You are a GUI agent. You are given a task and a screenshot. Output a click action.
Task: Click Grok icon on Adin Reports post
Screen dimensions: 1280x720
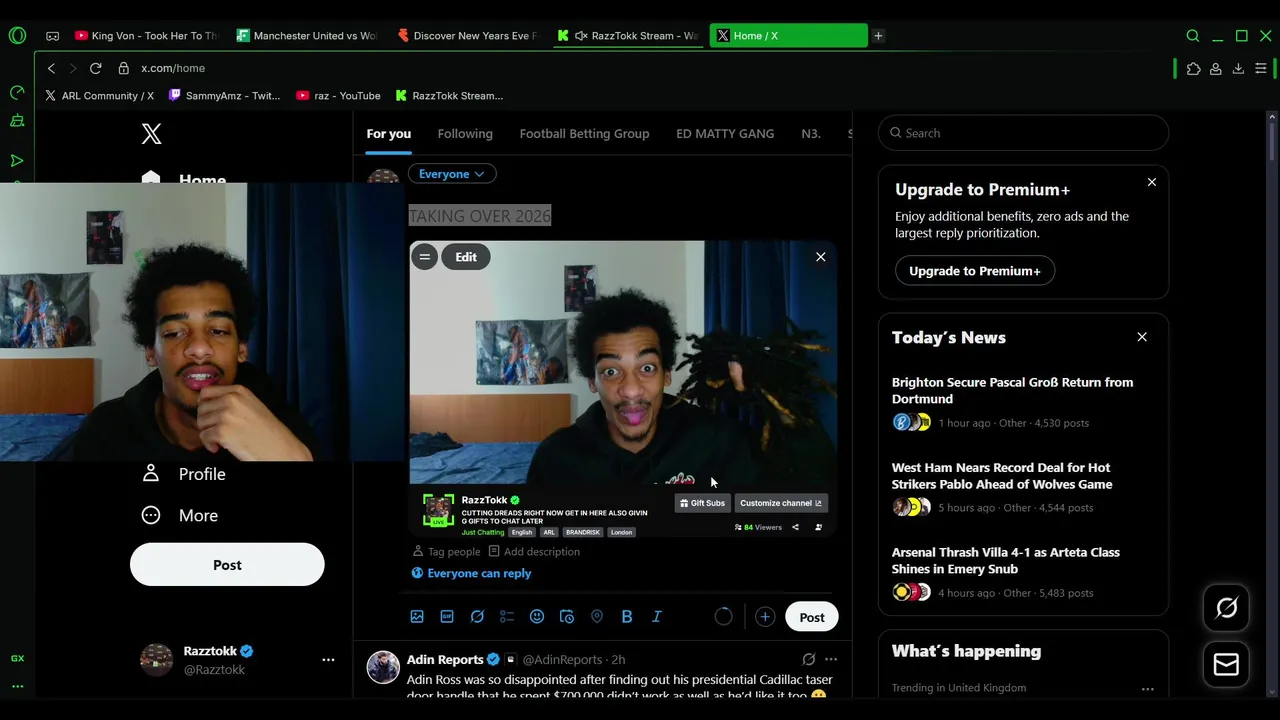(809, 660)
